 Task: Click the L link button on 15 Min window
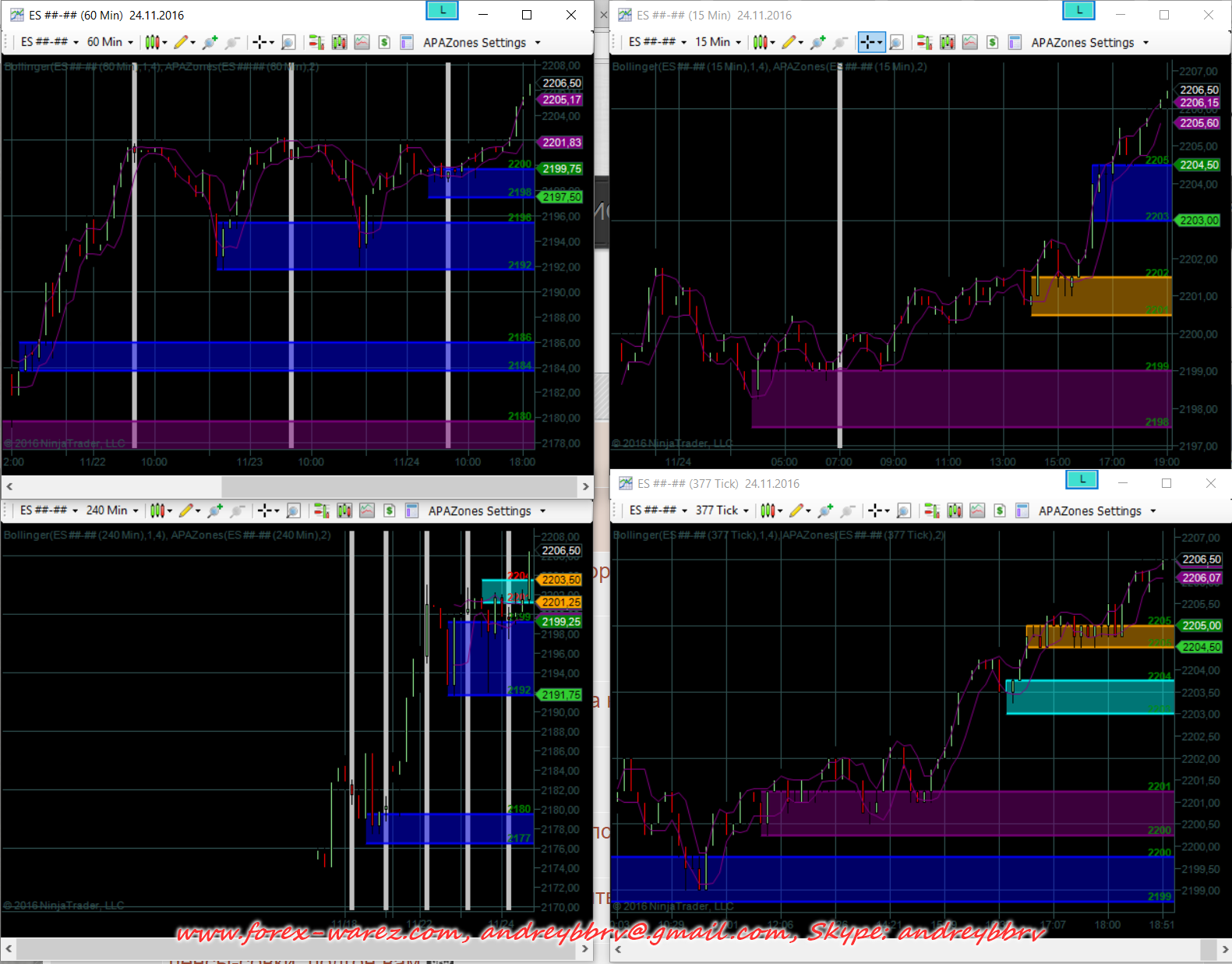coord(1078,10)
